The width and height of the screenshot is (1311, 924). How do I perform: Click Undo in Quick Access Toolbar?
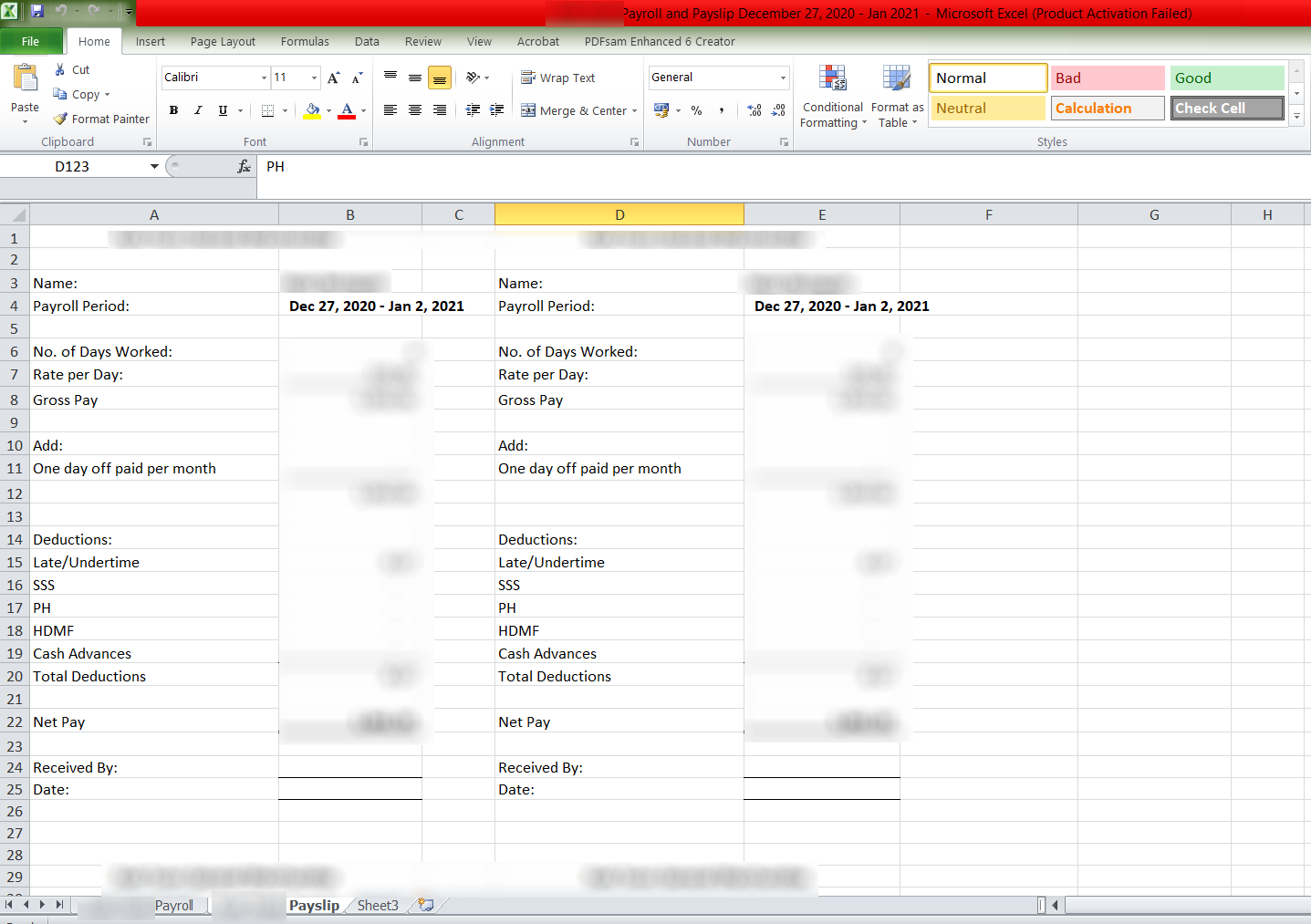(61, 12)
